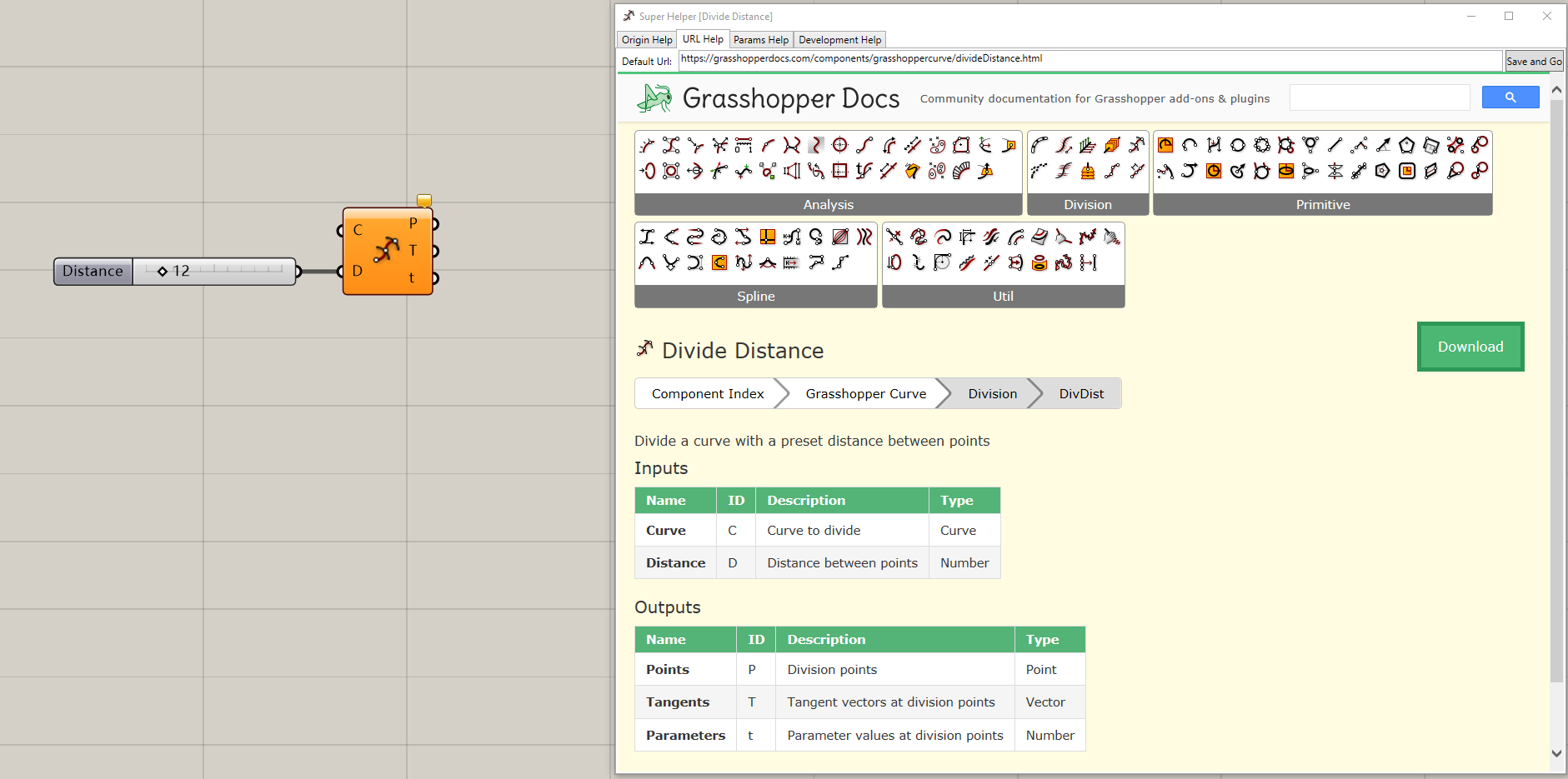Image resolution: width=1568 pixels, height=779 pixels.
Task: Click the Divide Distance component icon on canvas
Action: [387, 250]
